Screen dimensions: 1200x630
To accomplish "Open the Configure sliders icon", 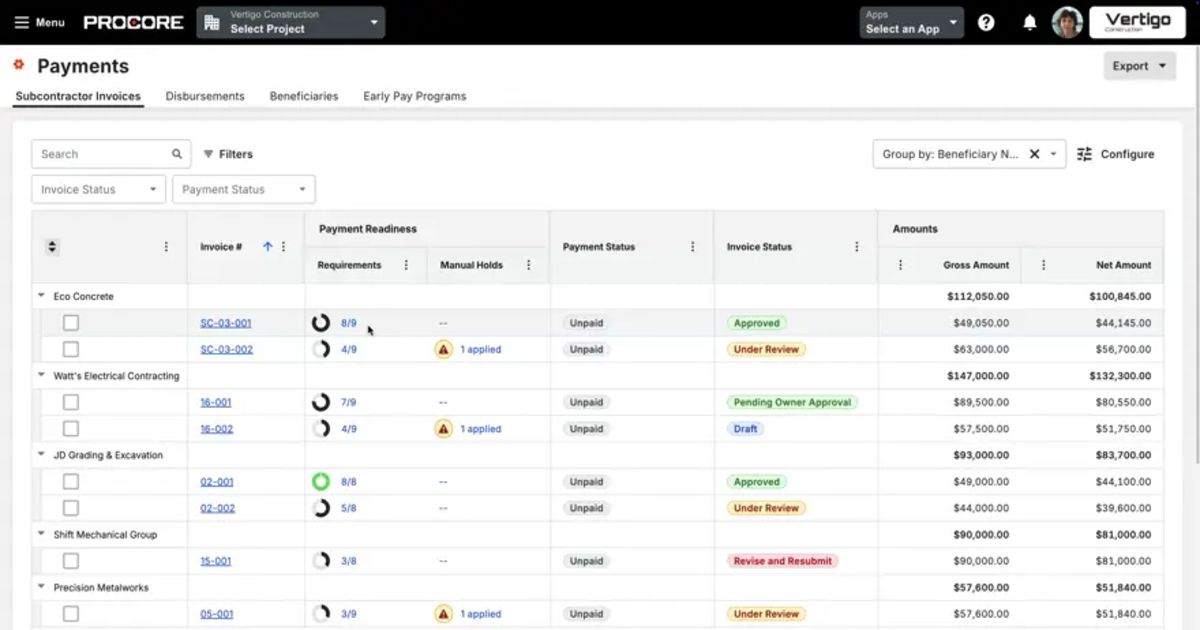I will [1085, 154].
